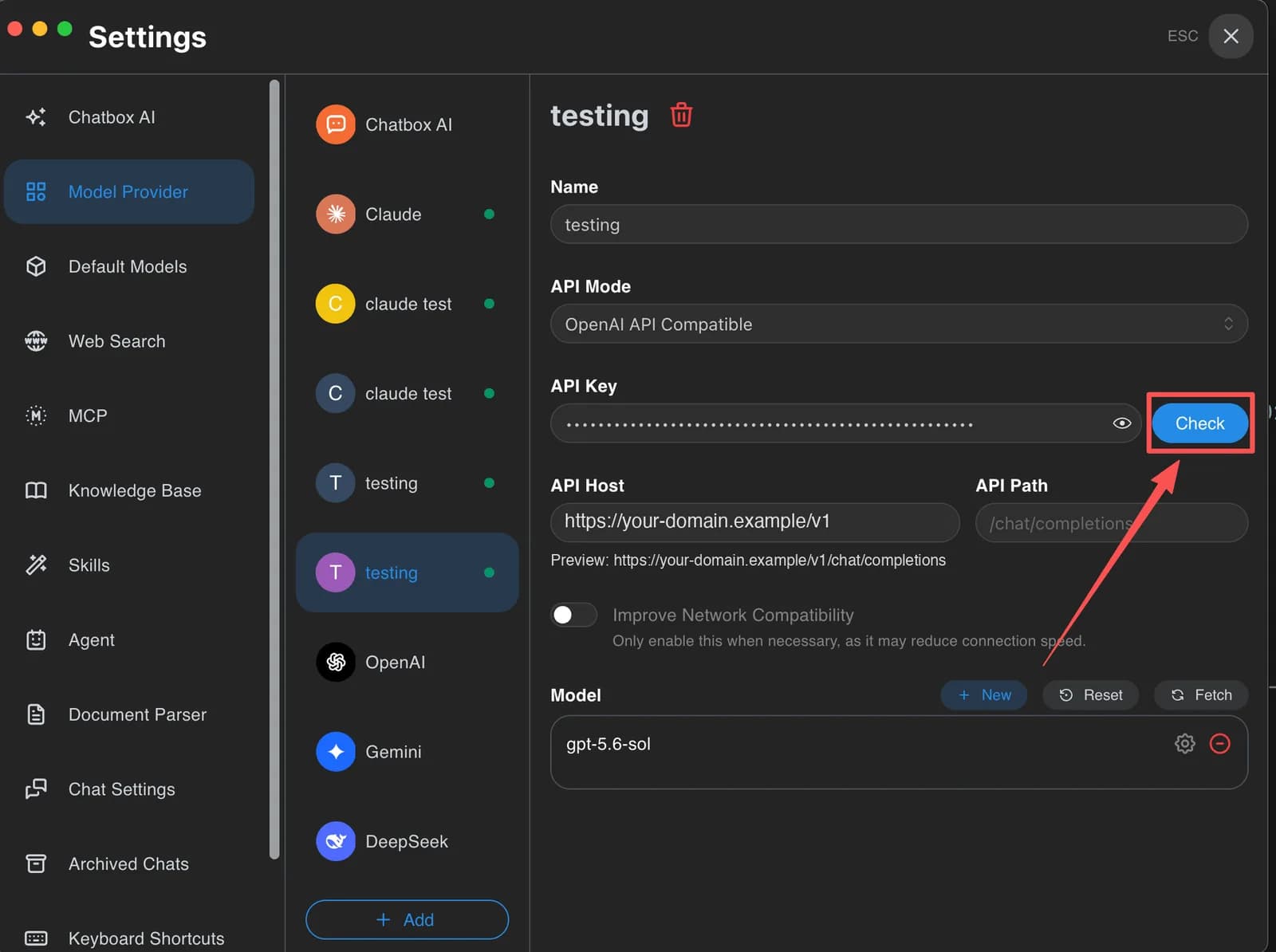Add a model with the New button
This screenshot has width=1276, height=952.
984,695
